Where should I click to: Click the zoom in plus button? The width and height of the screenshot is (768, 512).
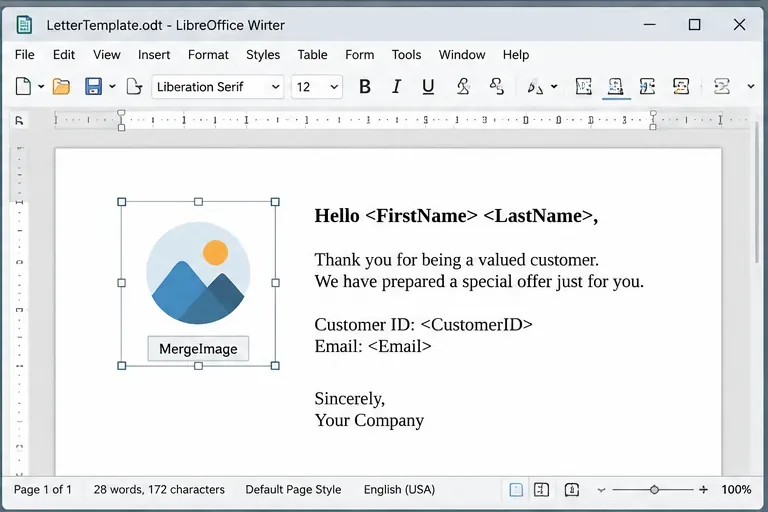[x=703, y=489]
